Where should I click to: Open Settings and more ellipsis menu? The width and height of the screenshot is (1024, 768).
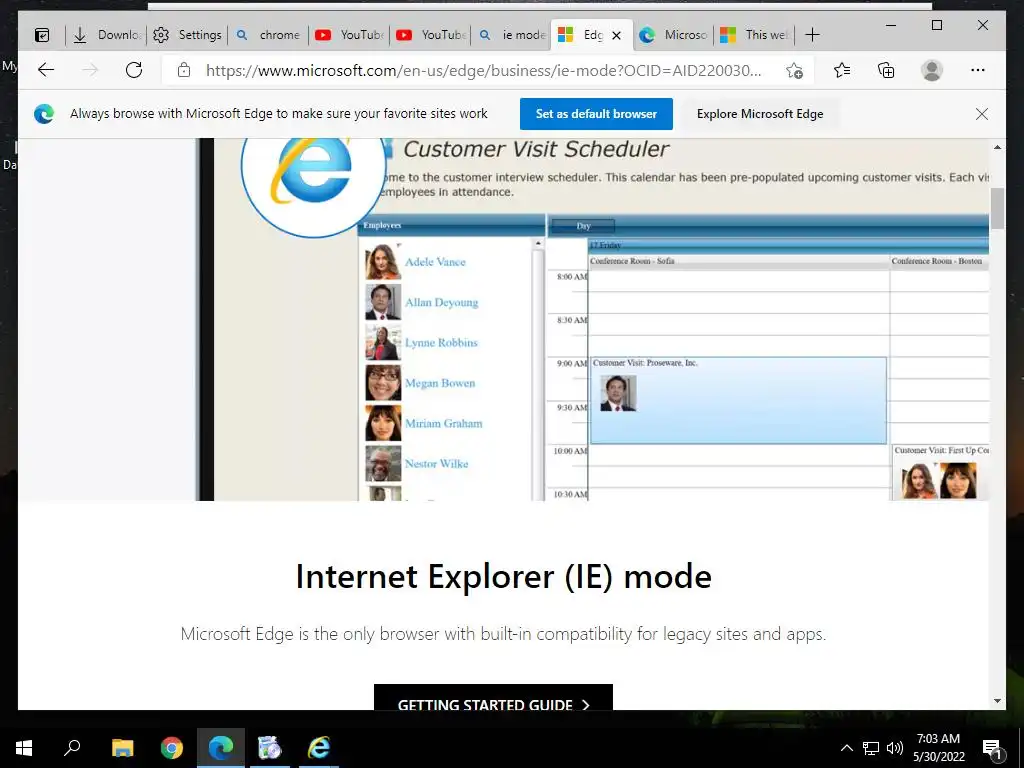point(978,70)
